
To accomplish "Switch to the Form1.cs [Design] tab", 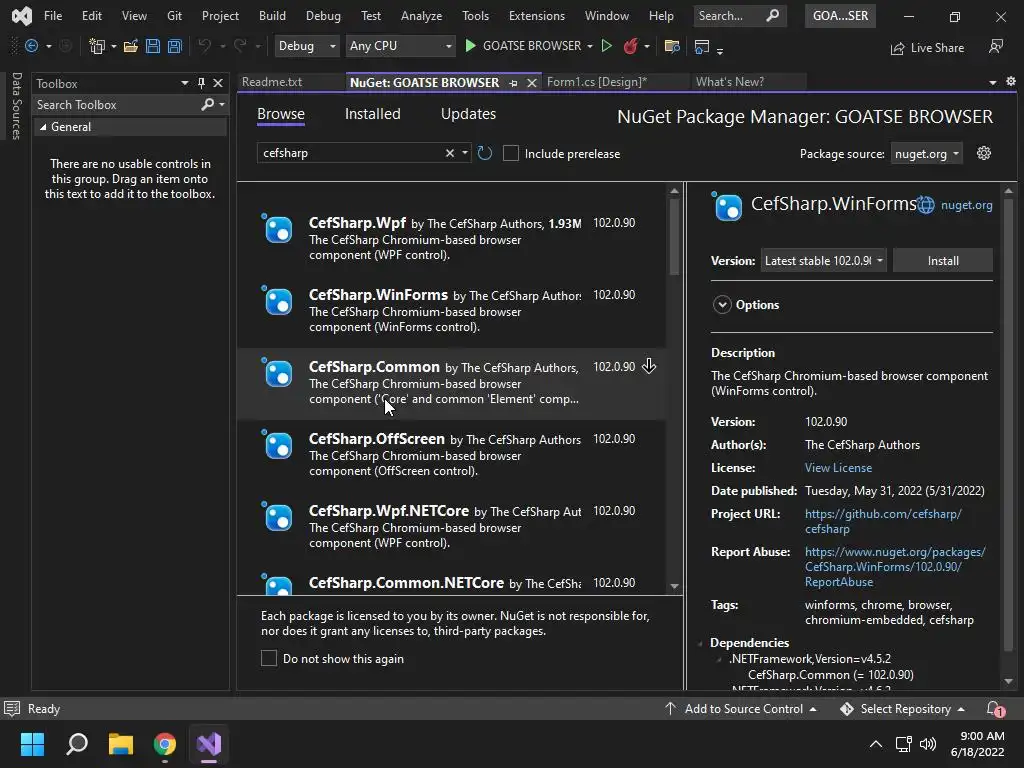I will coord(597,82).
